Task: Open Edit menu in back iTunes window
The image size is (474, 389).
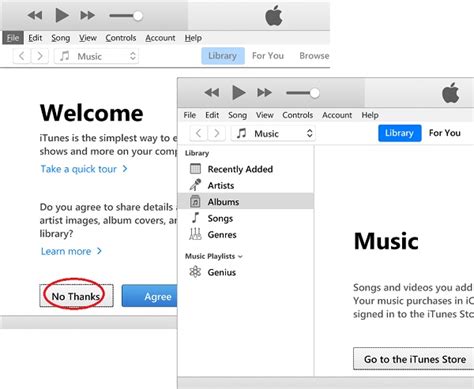Action: click(35, 38)
